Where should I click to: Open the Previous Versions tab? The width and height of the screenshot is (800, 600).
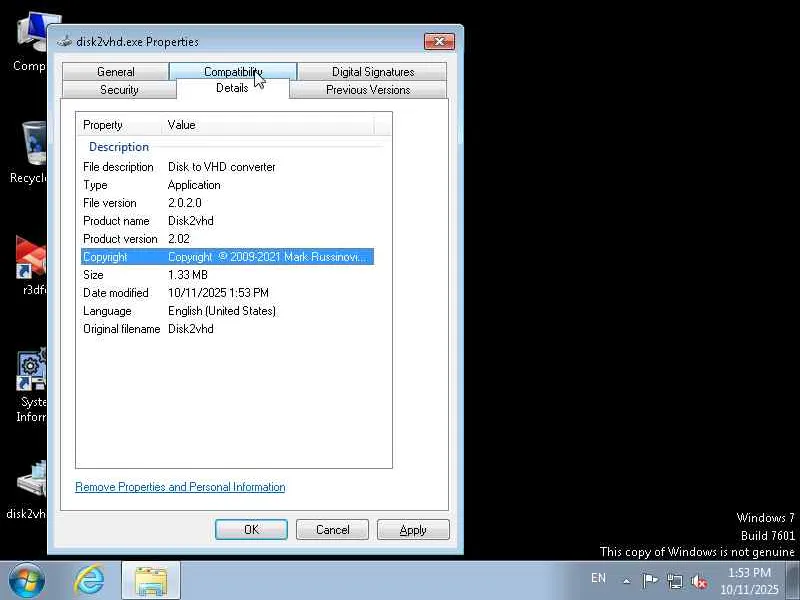point(368,90)
